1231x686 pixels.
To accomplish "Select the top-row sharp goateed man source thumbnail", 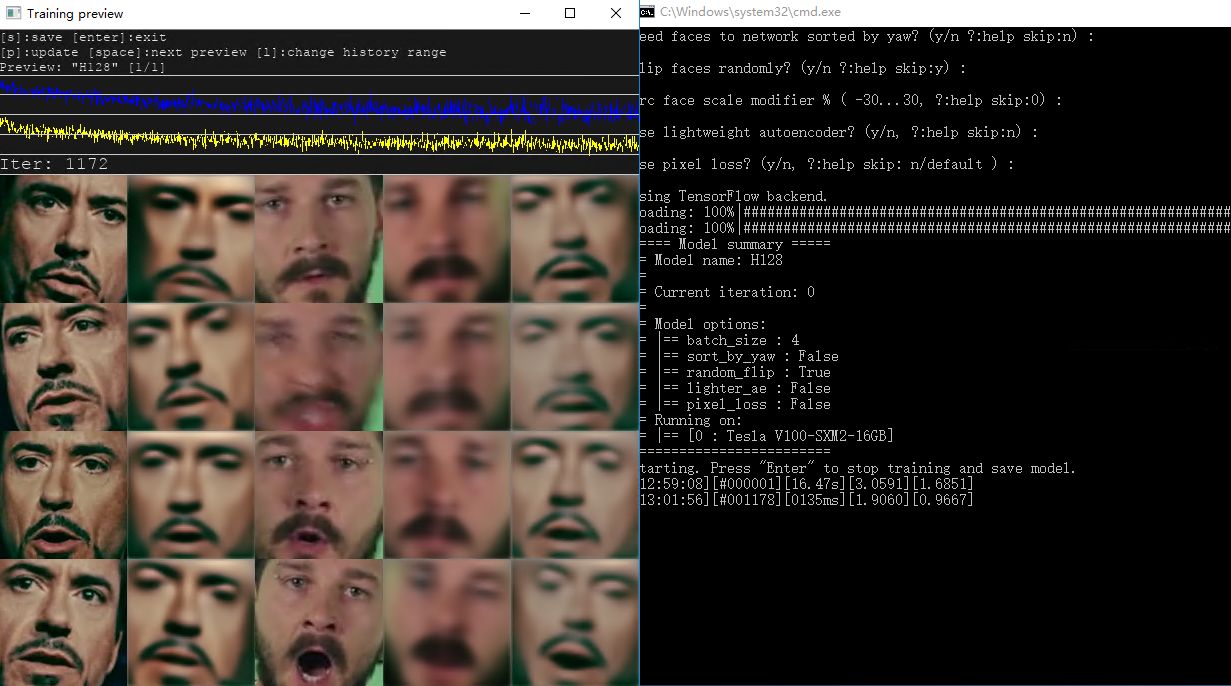I will [x=64, y=239].
